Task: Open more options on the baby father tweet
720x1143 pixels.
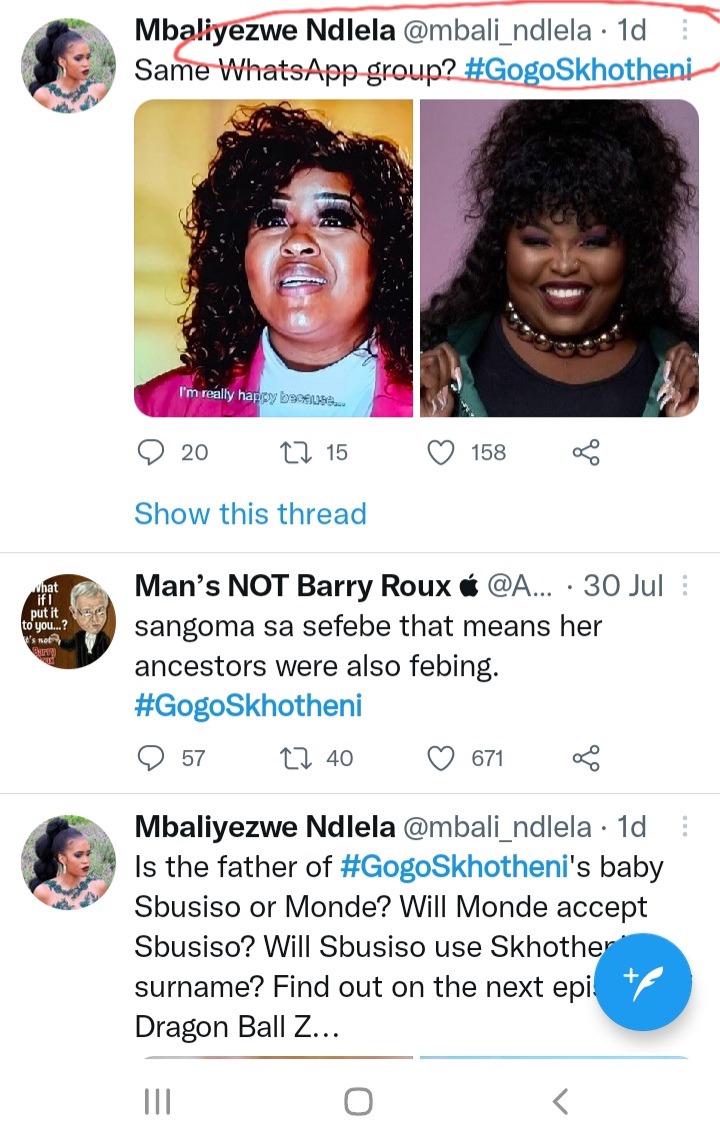Action: pyautogui.click(x=684, y=826)
